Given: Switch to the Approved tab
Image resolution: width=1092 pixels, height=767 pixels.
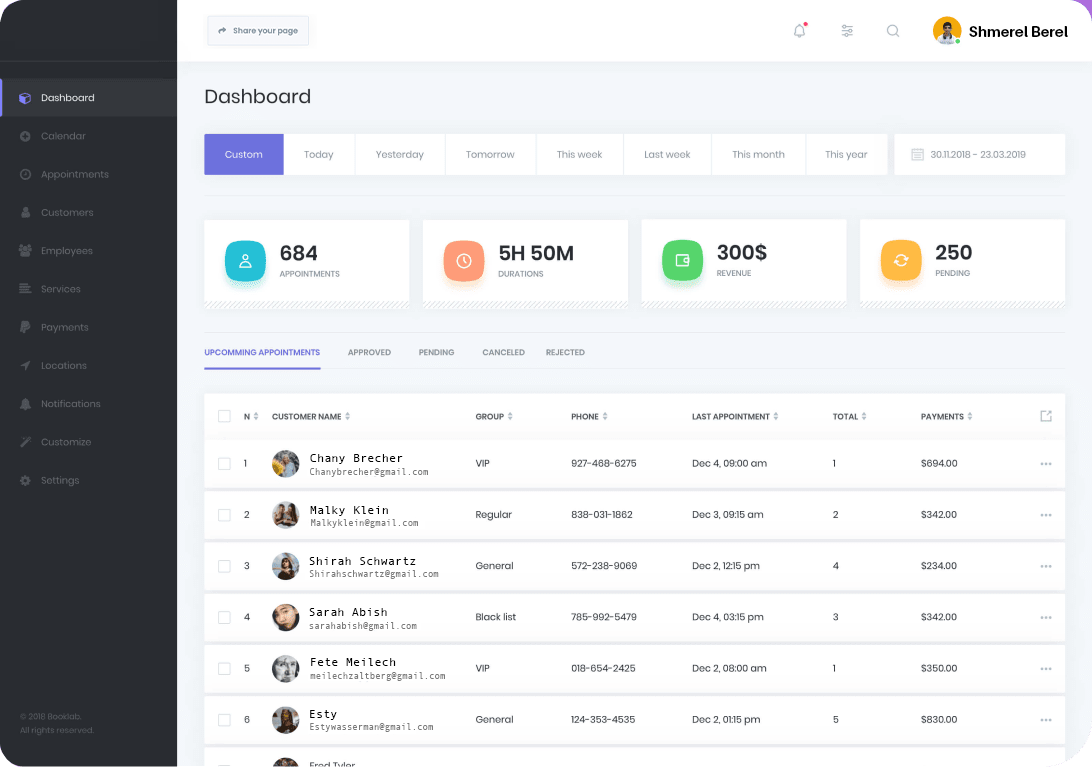Looking at the screenshot, I should pyautogui.click(x=369, y=352).
